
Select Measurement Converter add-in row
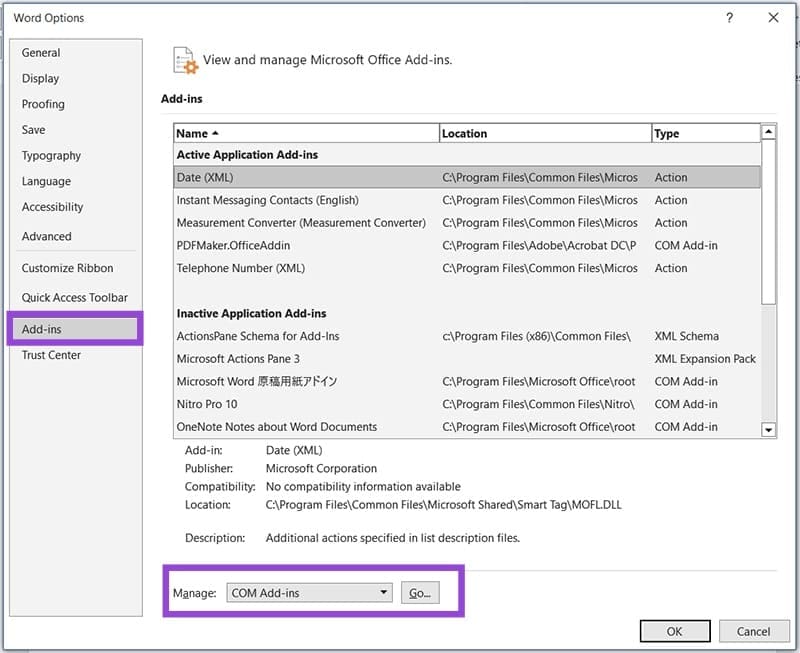coord(301,222)
